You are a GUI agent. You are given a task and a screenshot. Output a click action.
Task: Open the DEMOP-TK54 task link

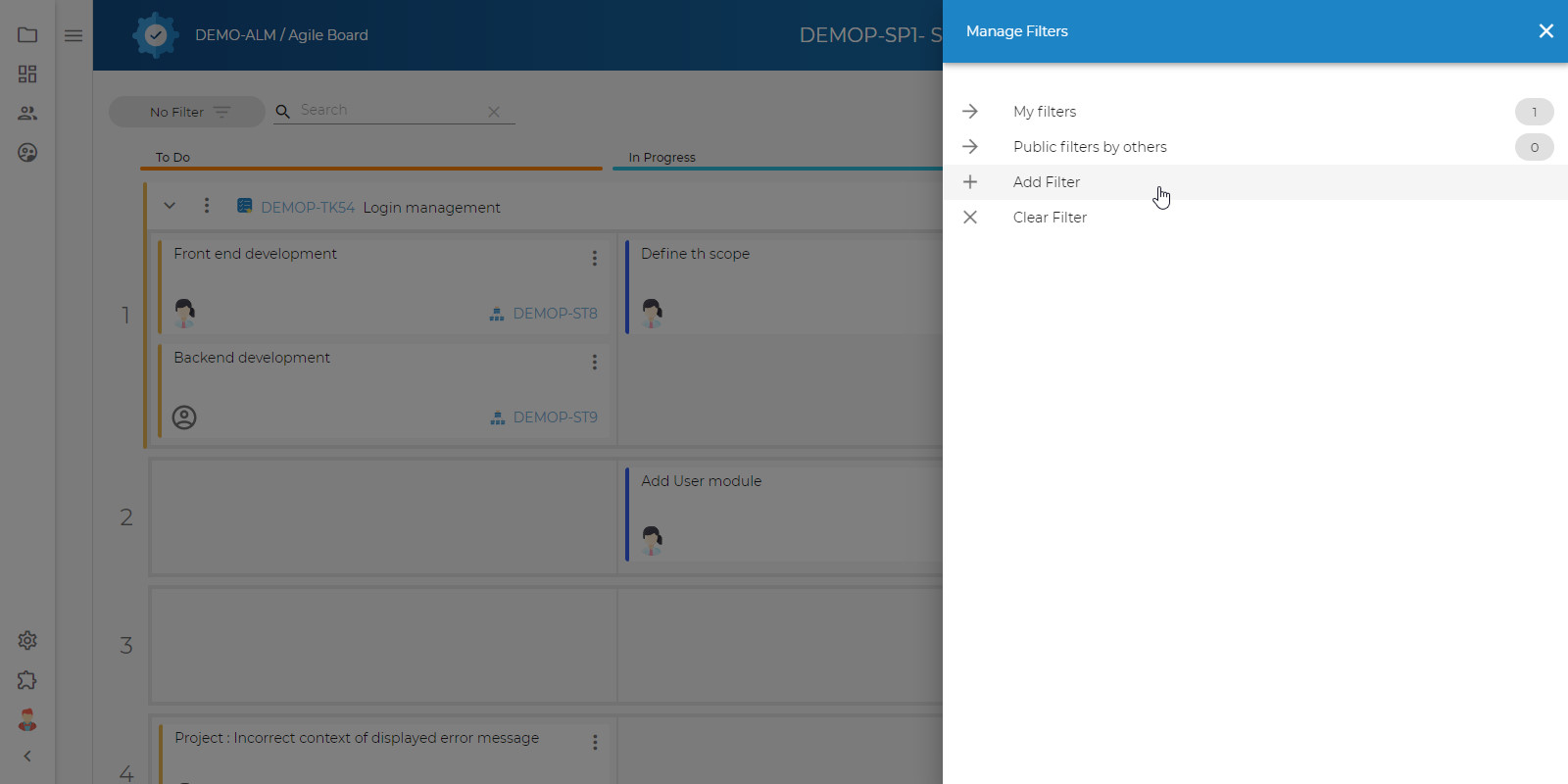pyautogui.click(x=308, y=208)
